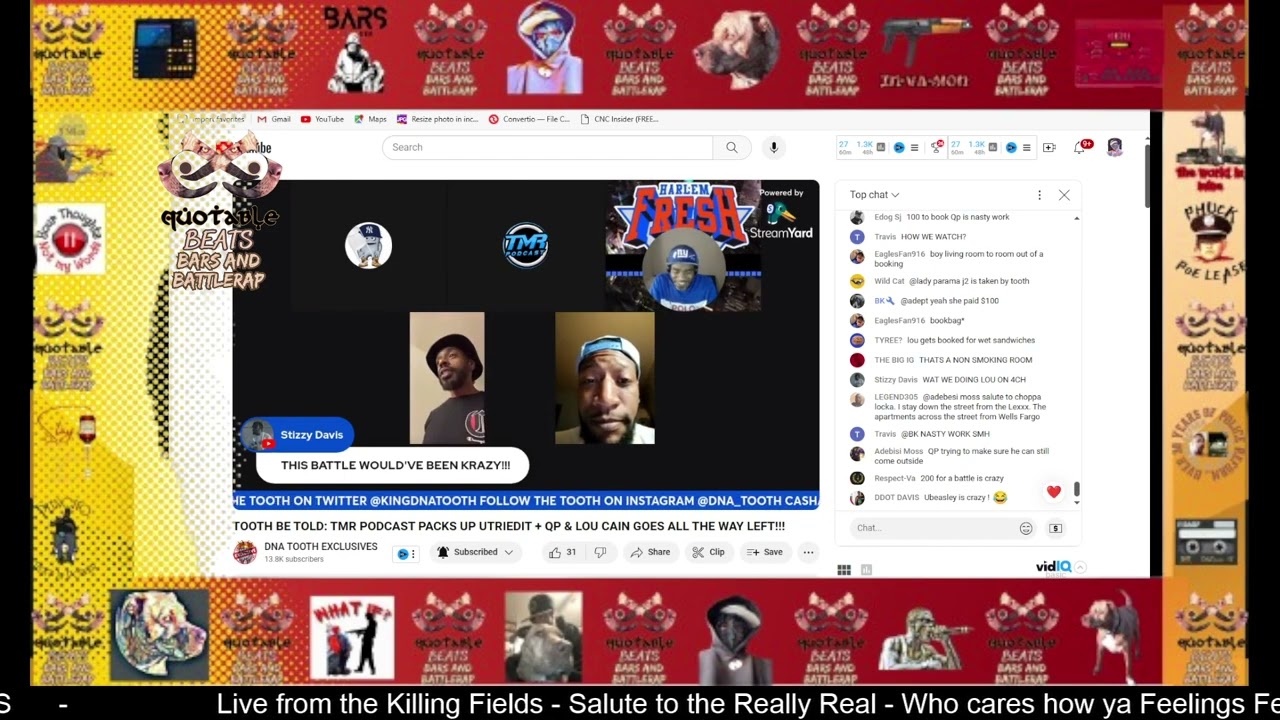
Task: Open DNA TOOTH EXCLUSIVES channel avatar
Action: pos(245,552)
